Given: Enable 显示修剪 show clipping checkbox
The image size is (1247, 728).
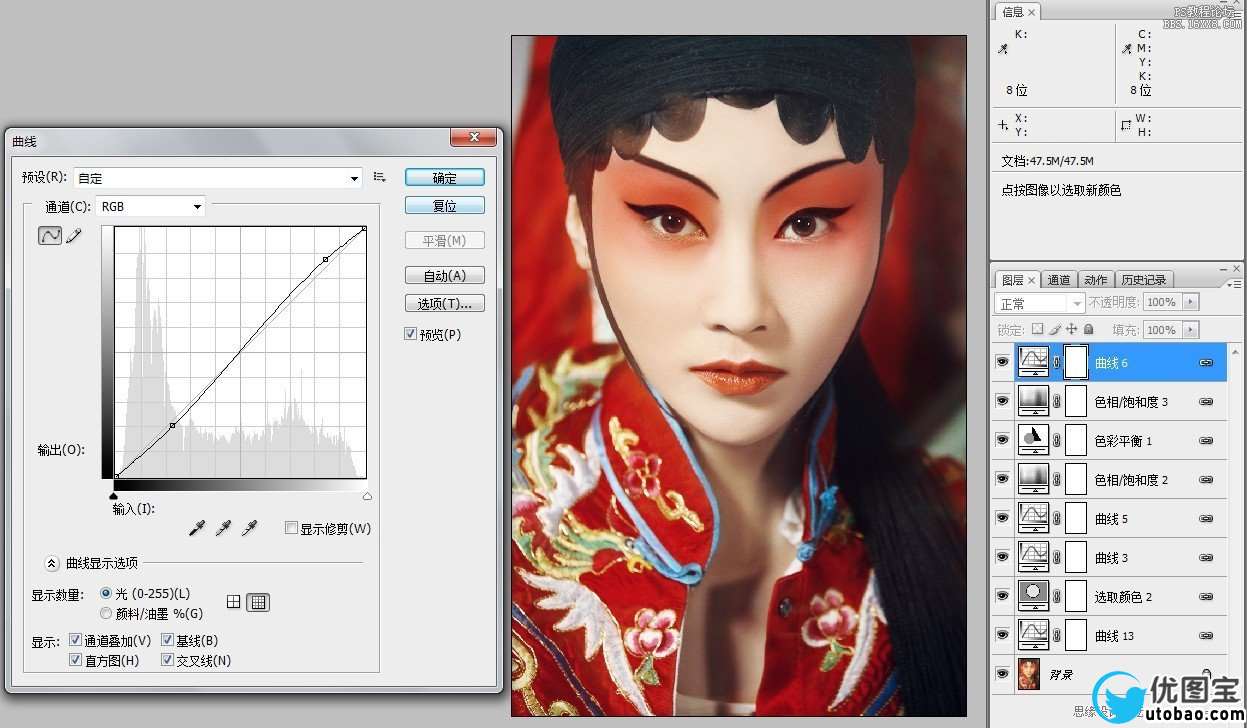Looking at the screenshot, I should click(x=291, y=528).
